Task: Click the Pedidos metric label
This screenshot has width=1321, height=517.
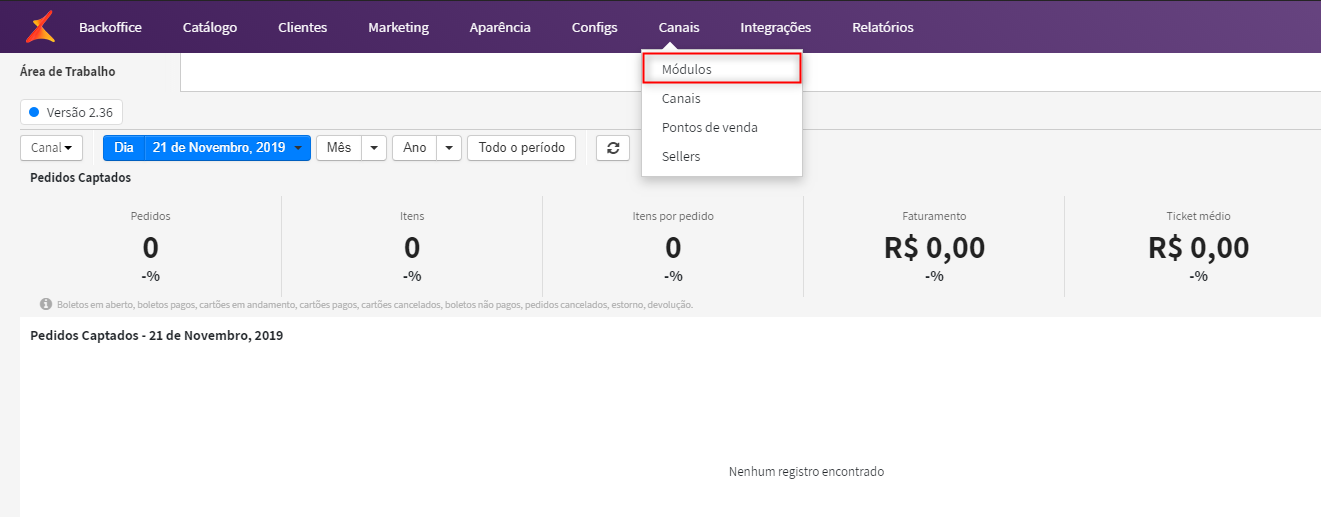Action: 151,216
